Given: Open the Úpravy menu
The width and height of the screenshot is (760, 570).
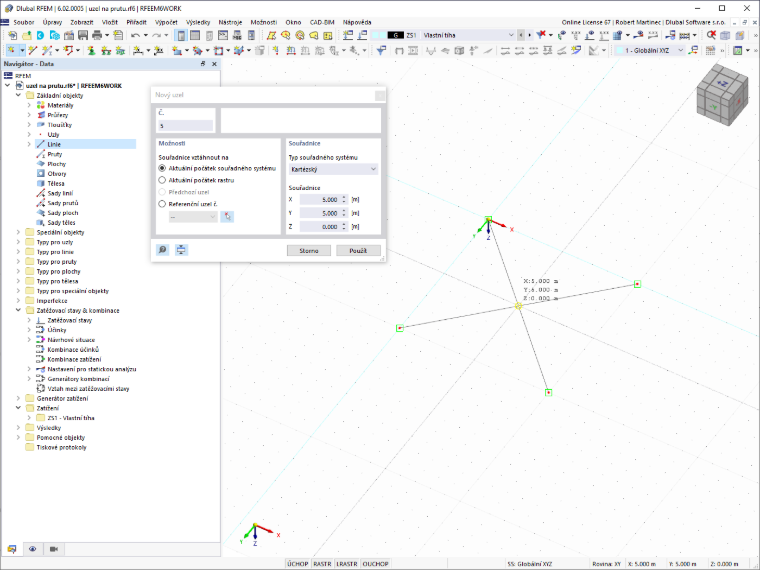Looking at the screenshot, I should (52, 22).
